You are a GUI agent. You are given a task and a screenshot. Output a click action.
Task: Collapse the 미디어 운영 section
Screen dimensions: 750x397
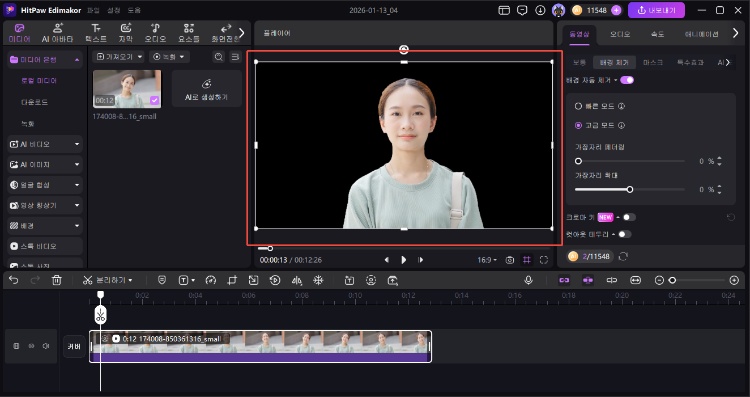click(x=77, y=60)
